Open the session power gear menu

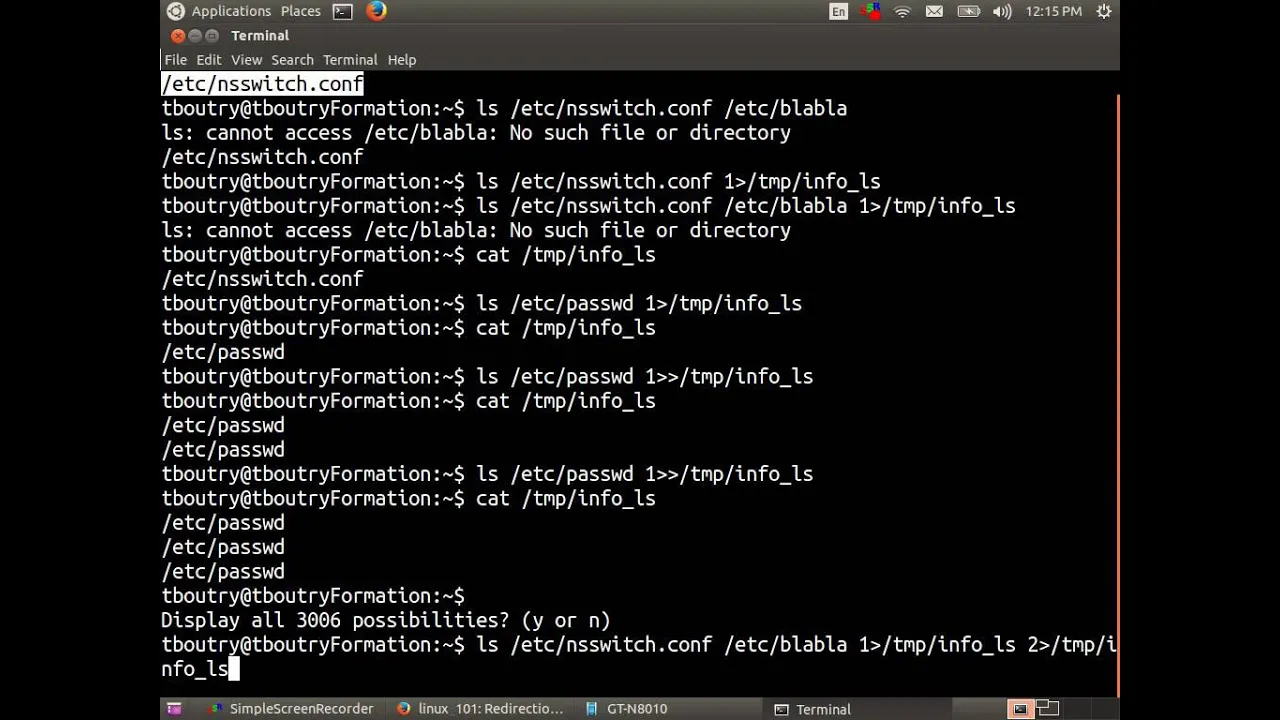[1104, 11]
